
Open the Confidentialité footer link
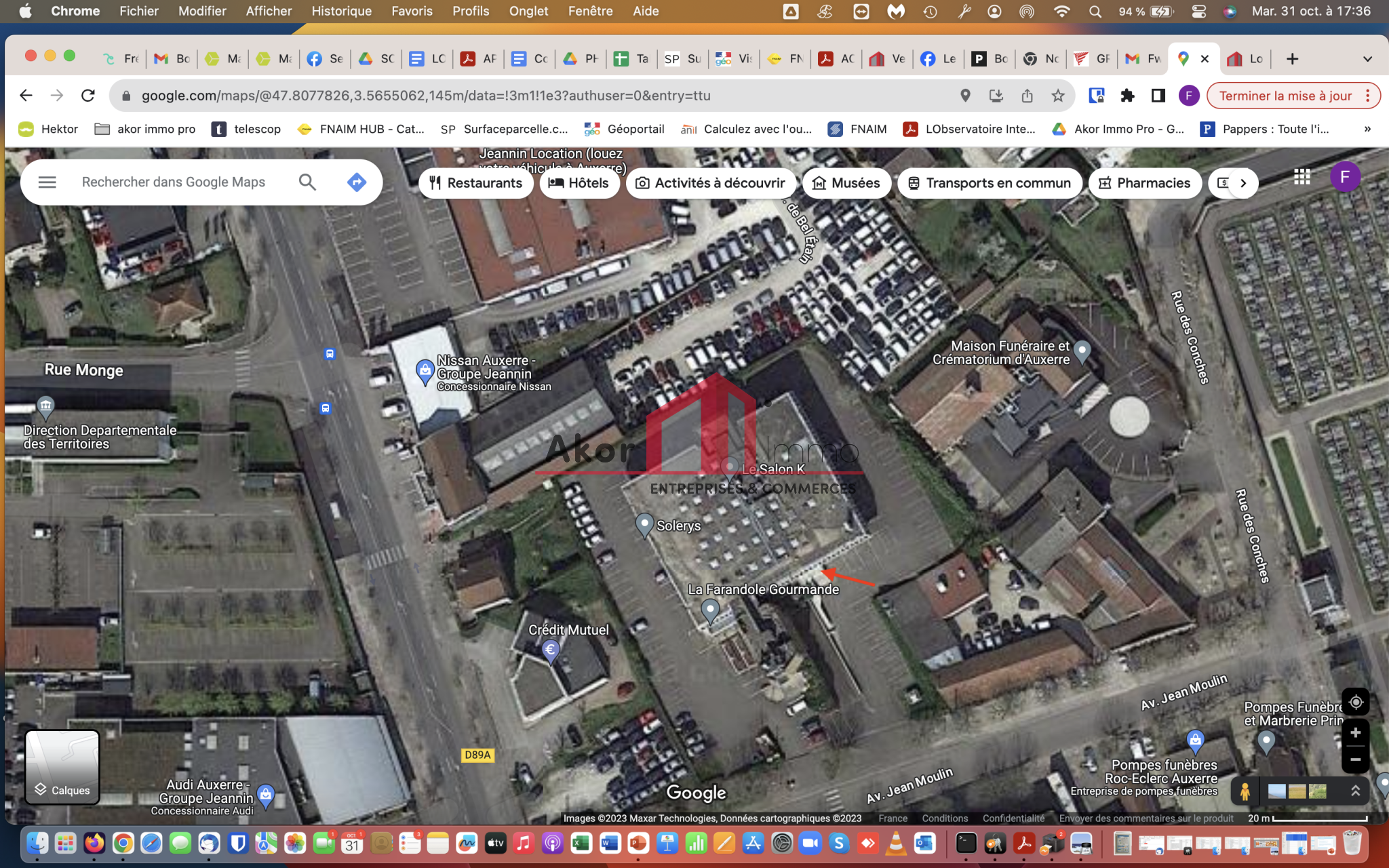point(1013,818)
